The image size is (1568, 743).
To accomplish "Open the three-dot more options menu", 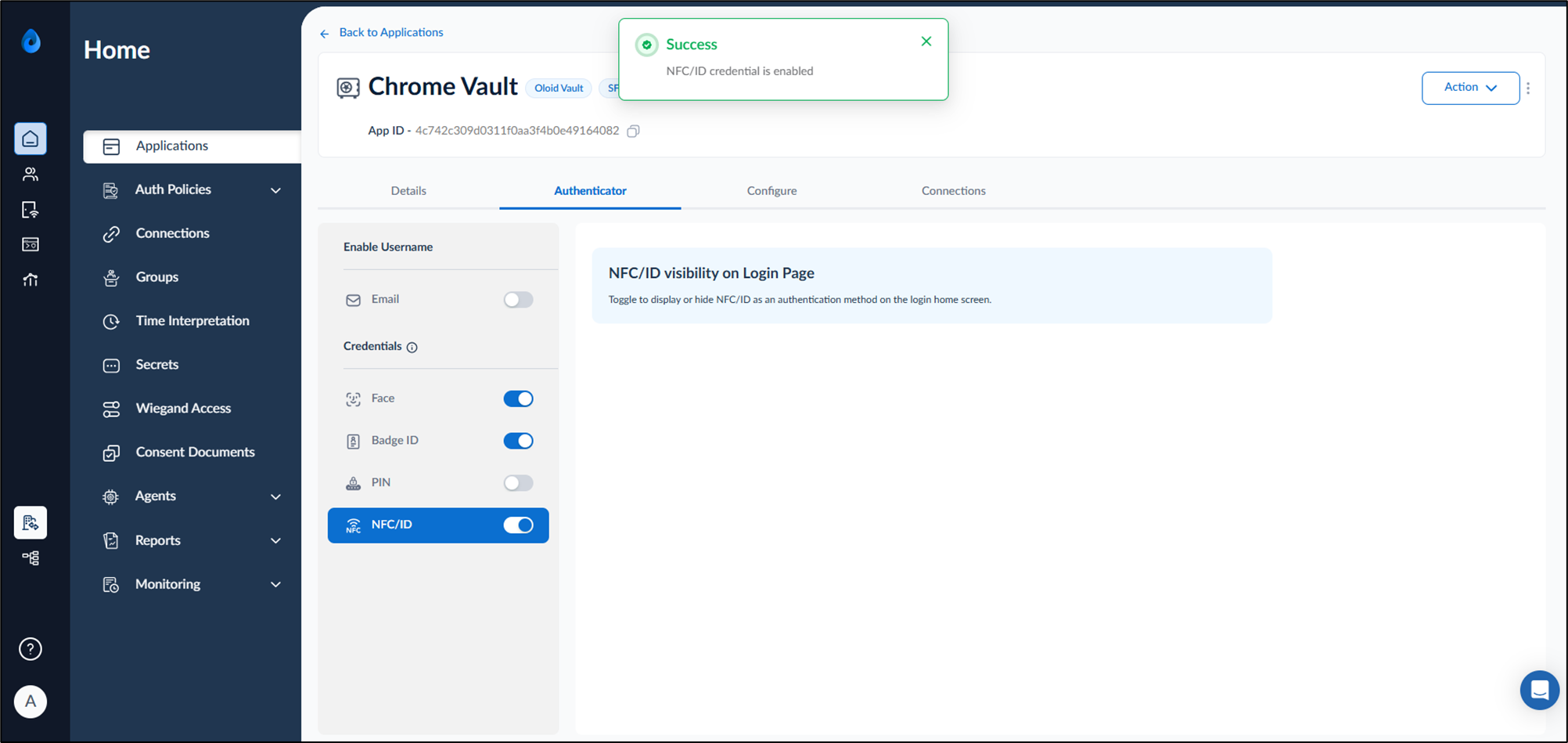I will click(x=1528, y=88).
